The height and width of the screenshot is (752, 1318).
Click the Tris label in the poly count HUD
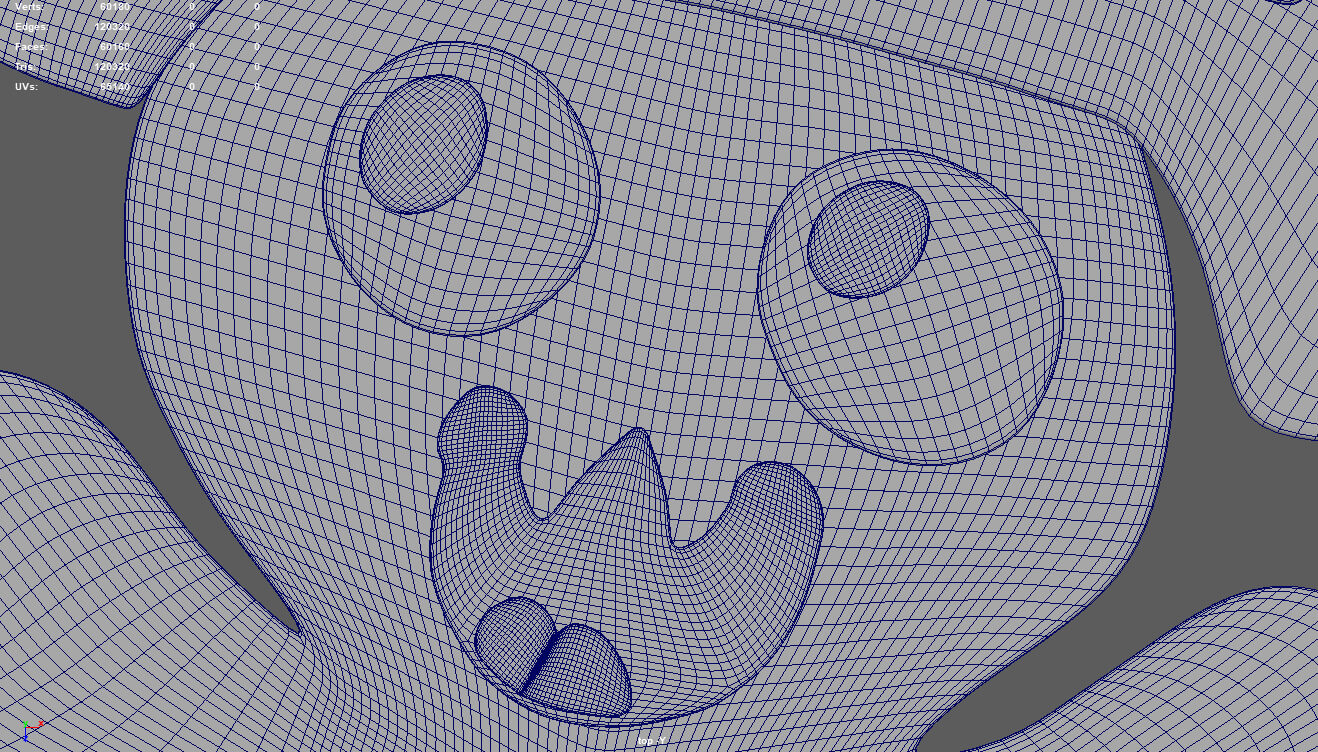click(25, 67)
